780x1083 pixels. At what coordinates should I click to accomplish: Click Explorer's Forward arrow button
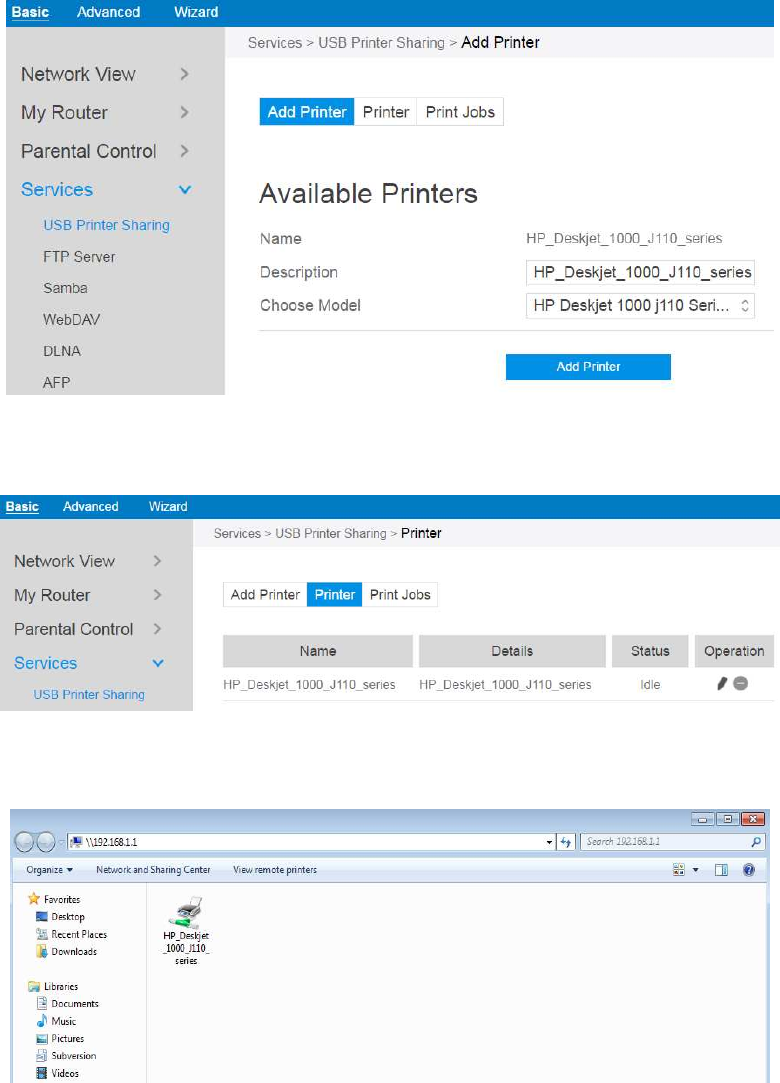(46, 842)
